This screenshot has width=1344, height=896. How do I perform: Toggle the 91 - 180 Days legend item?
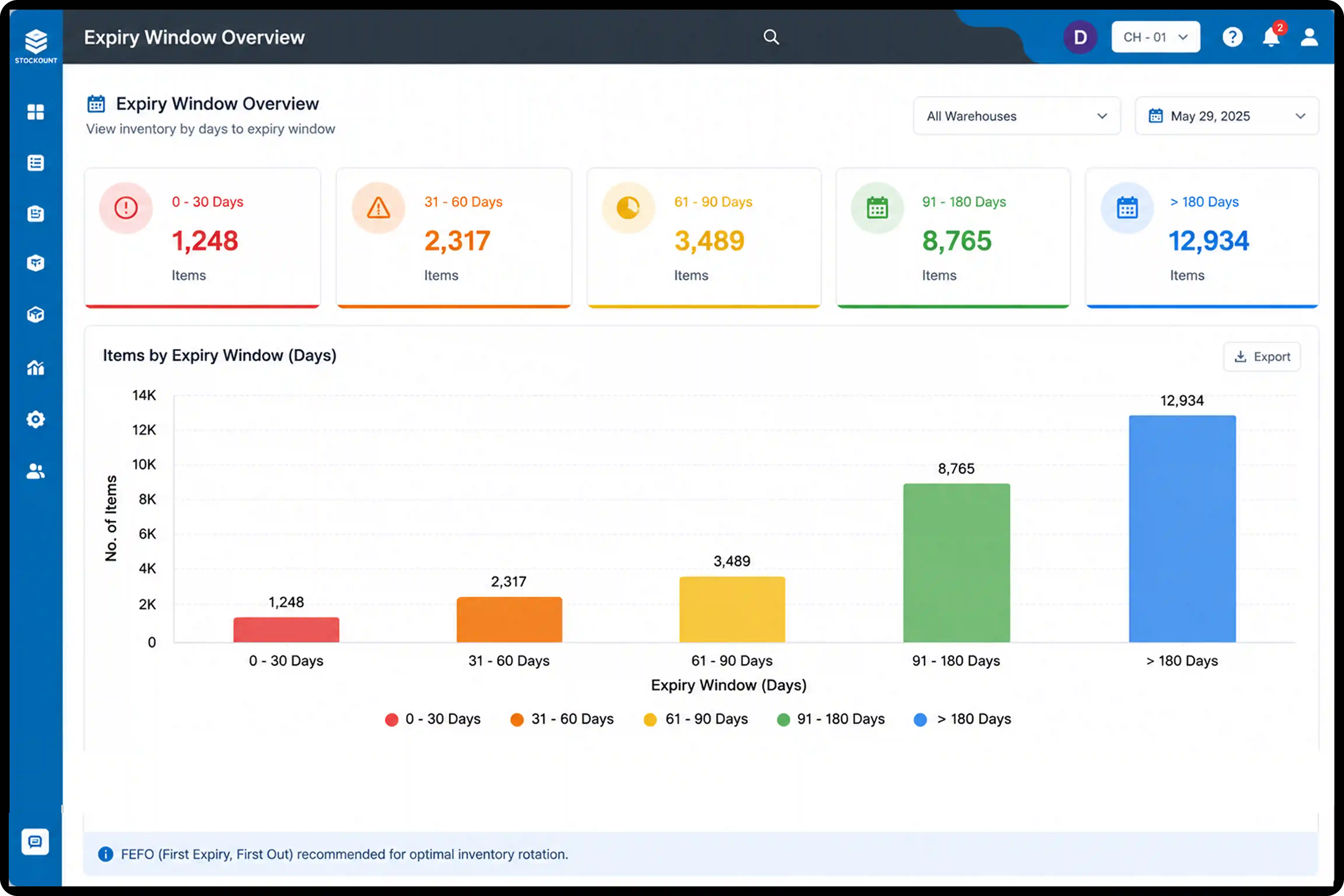click(x=831, y=719)
